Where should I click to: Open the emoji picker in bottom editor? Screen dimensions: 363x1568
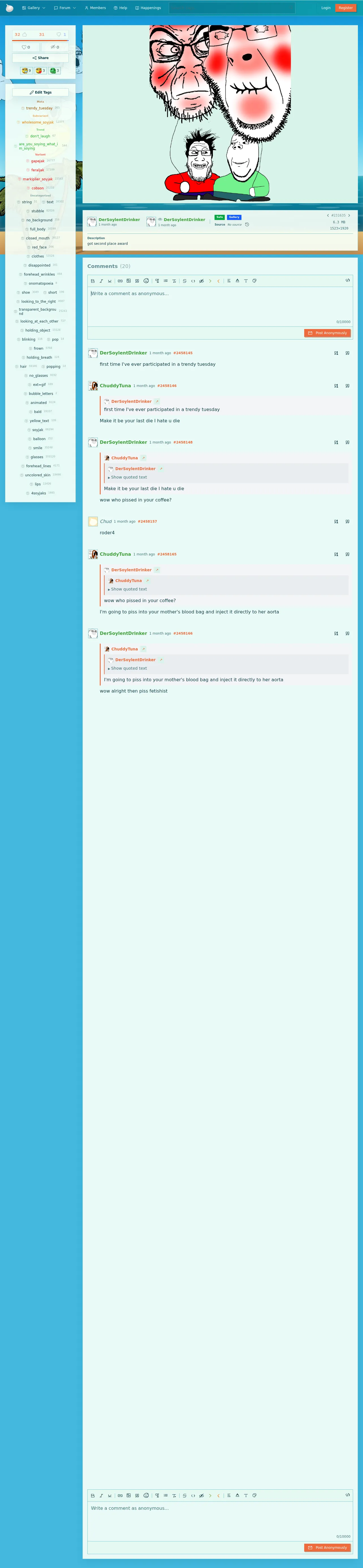point(146,1495)
